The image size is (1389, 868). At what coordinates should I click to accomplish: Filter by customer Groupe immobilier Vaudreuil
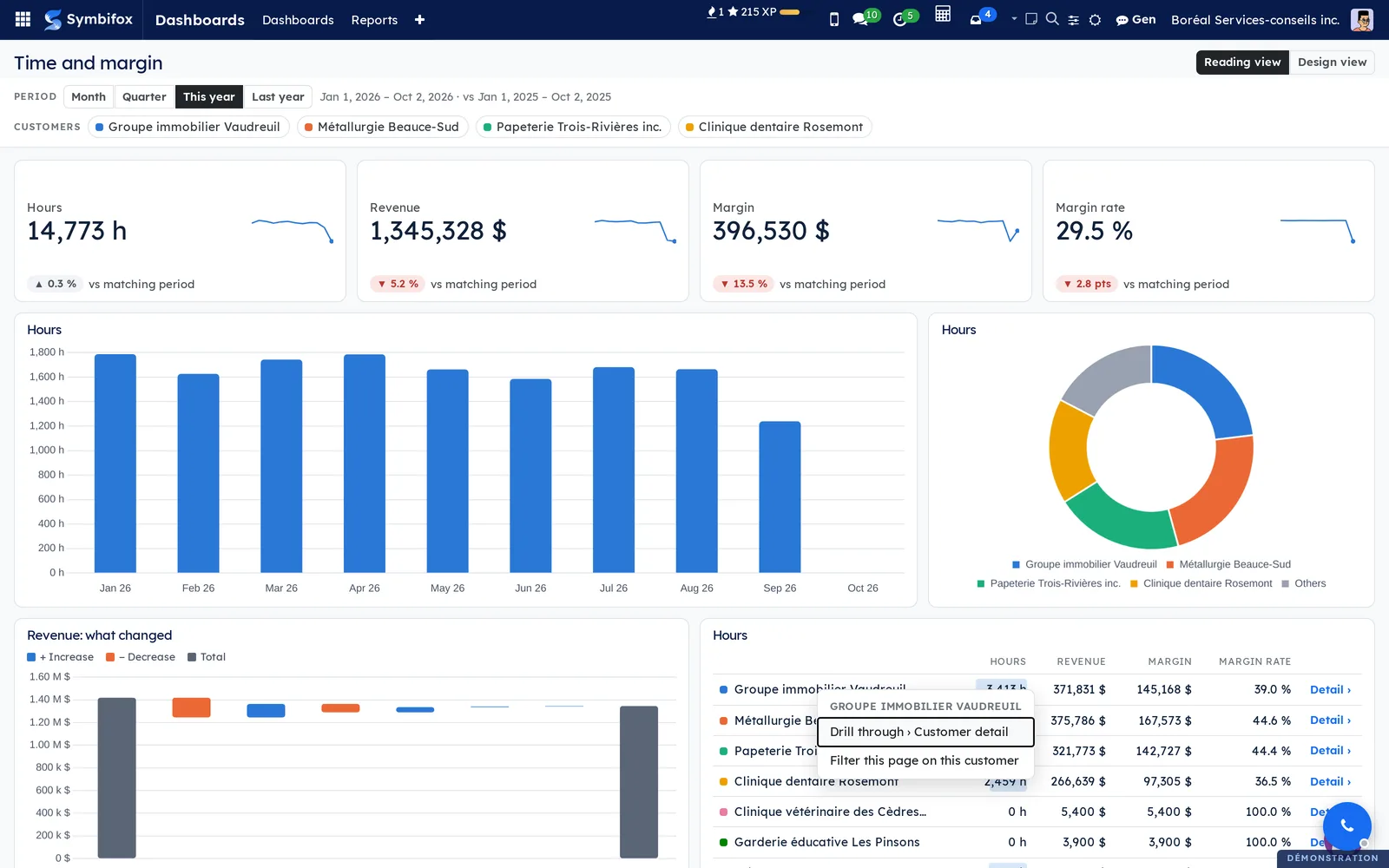click(188, 127)
